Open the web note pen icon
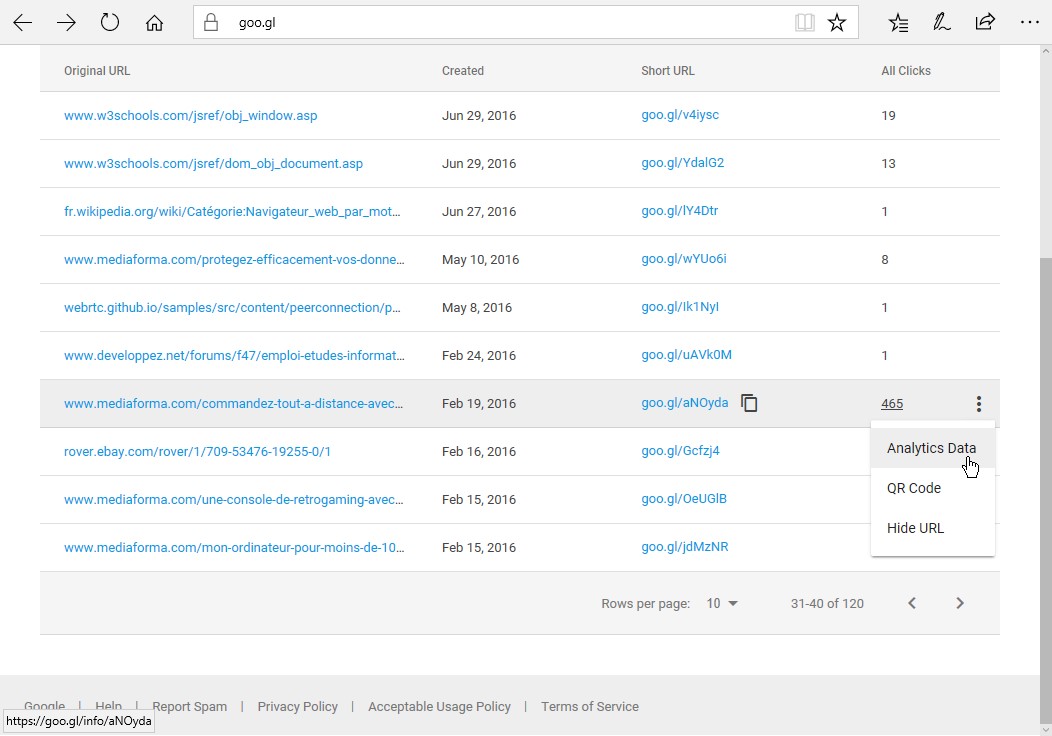 (x=941, y=22)
